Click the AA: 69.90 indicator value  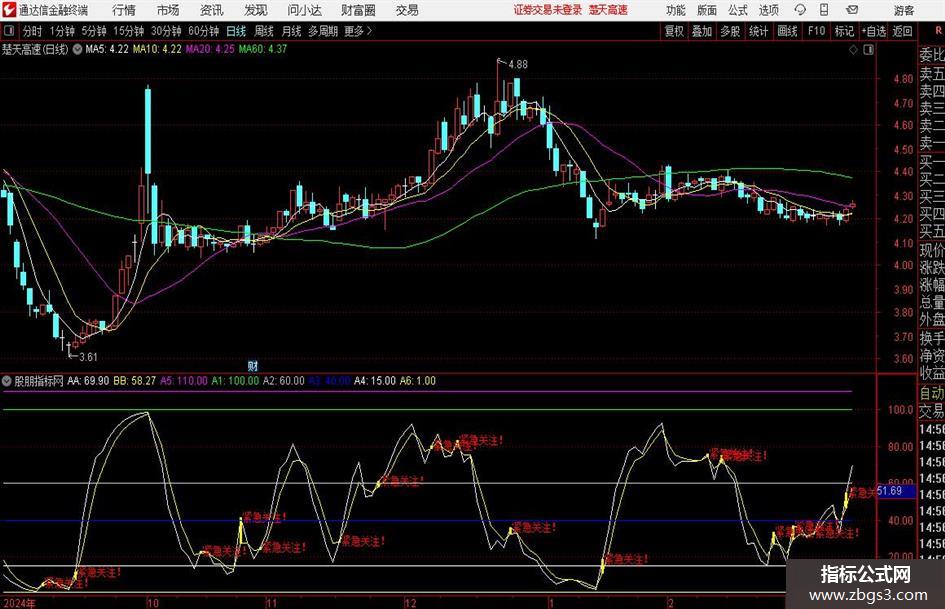89,380
